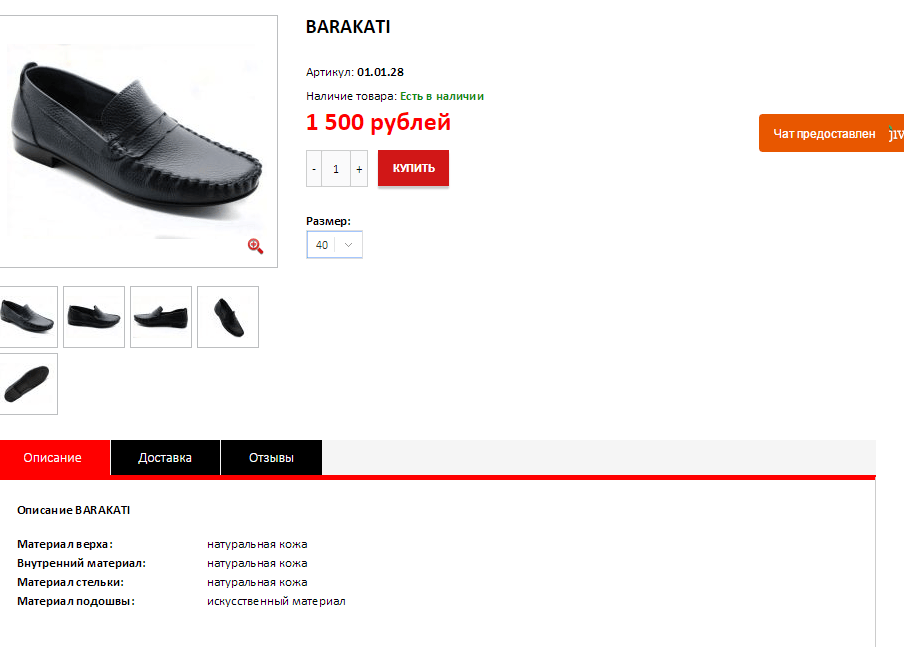Select the shoe sole thumbnail

click(x=28, y=383)
